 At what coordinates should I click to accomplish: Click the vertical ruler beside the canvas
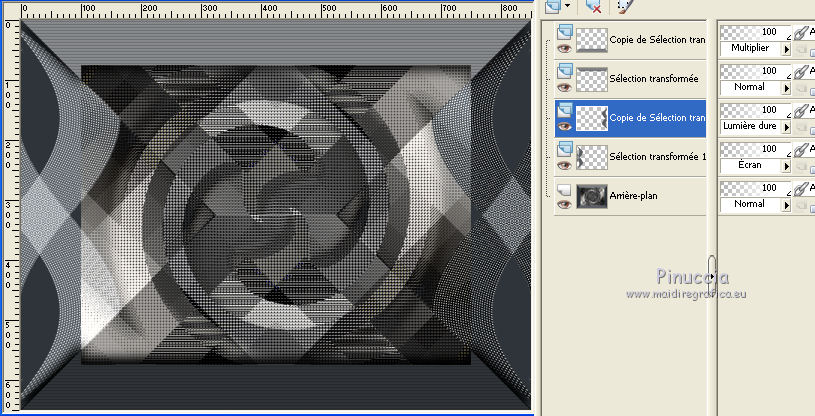coord(11,216)
